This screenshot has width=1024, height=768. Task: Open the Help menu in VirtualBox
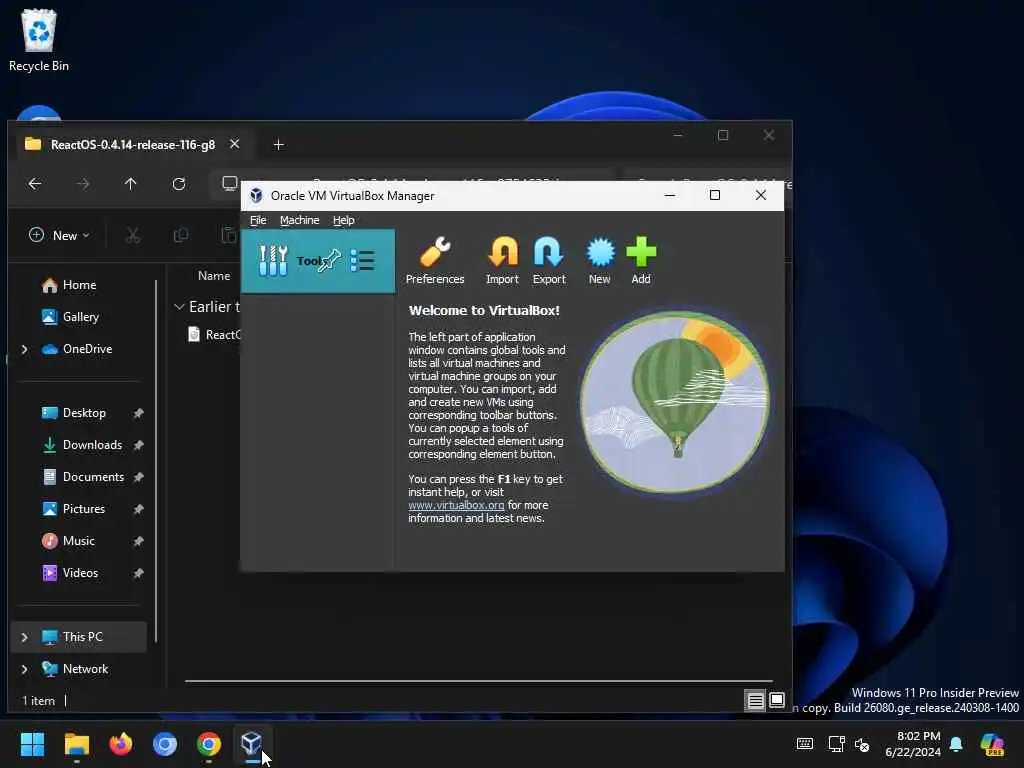[x=344, y=220]
